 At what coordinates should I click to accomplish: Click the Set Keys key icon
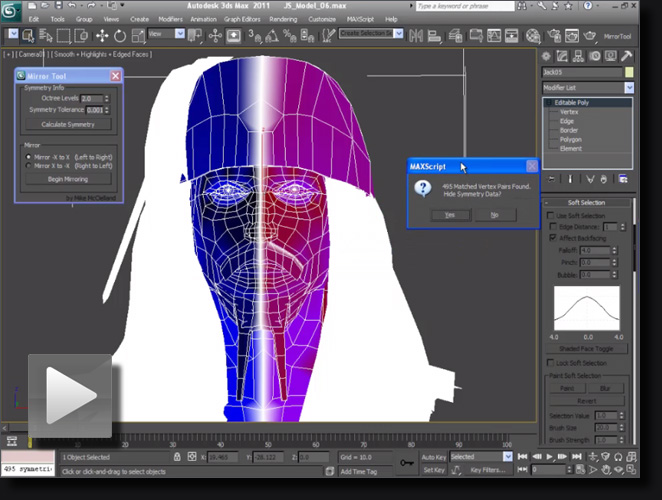(x=407, y=463)
